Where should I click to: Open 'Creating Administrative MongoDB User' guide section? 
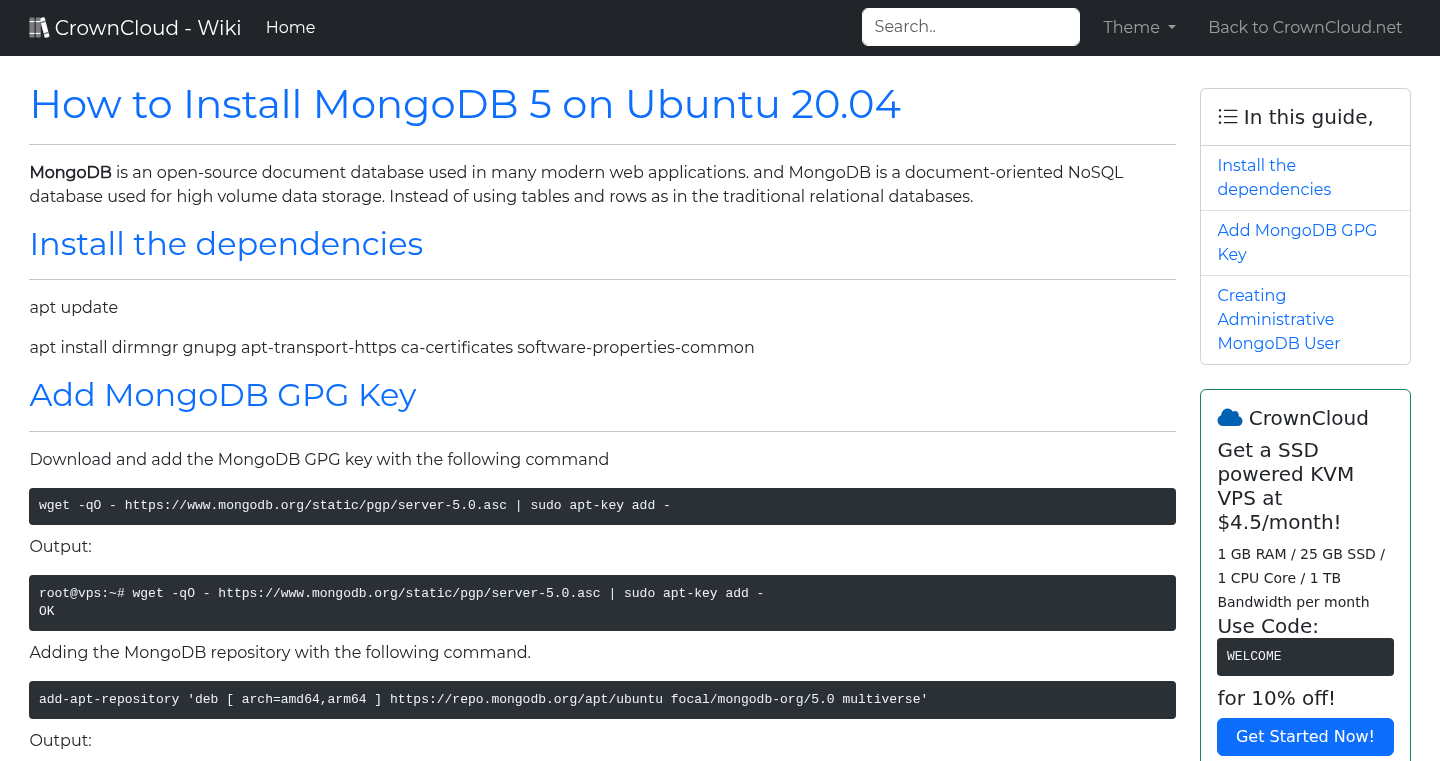(1278, 319)
